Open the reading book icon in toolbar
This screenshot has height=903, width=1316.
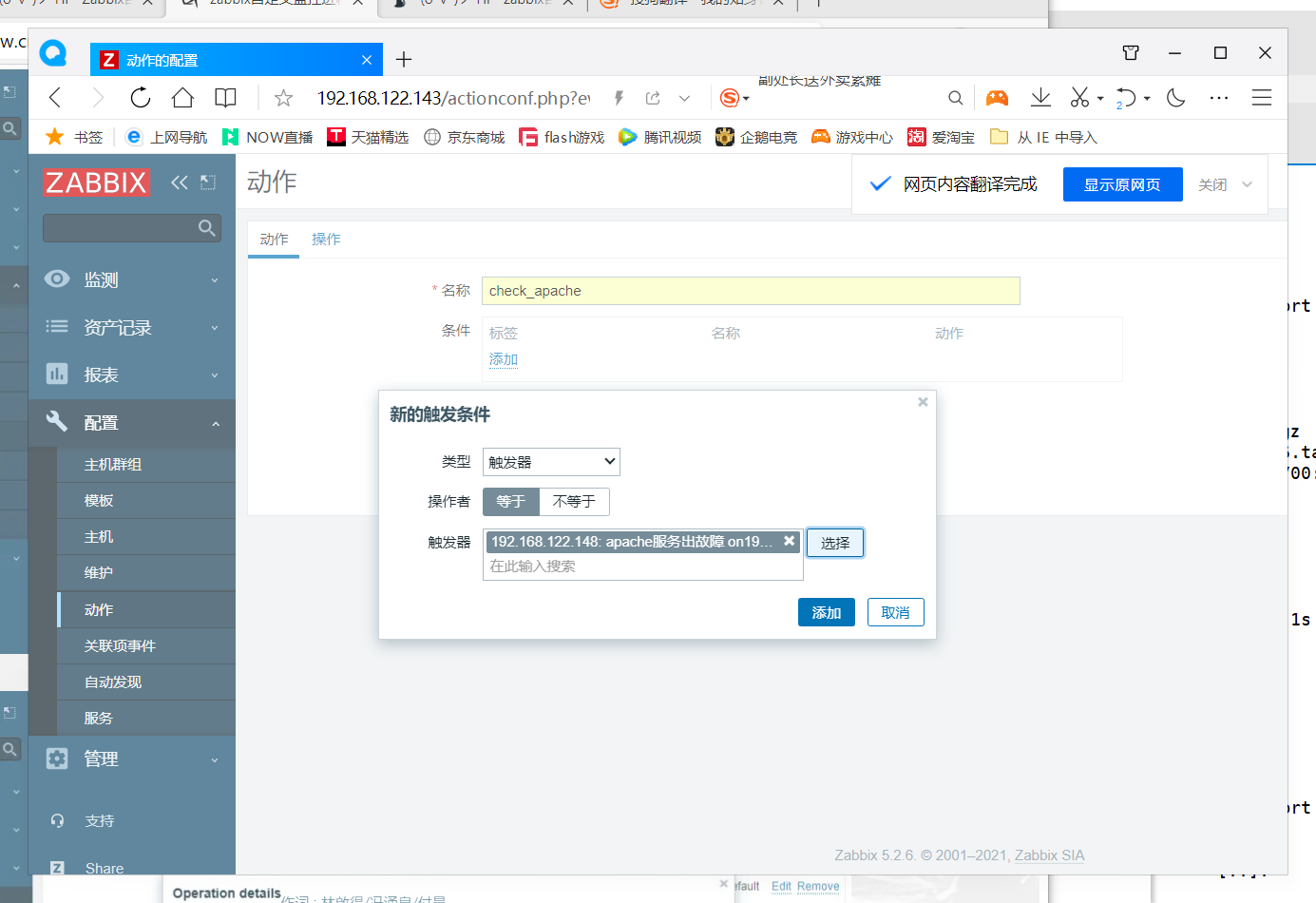225,97
